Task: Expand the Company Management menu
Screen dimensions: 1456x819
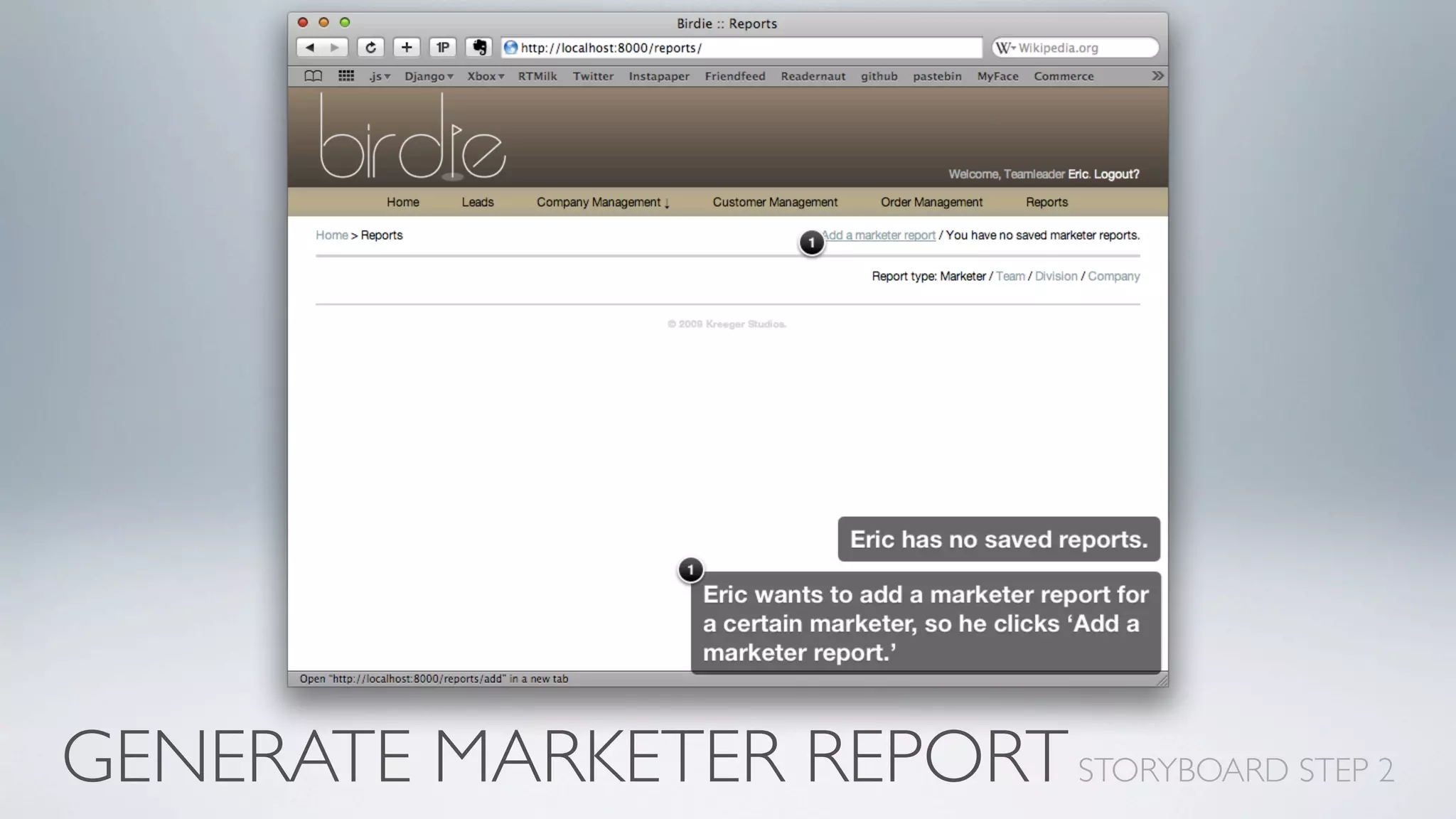Action: point(603,202)
